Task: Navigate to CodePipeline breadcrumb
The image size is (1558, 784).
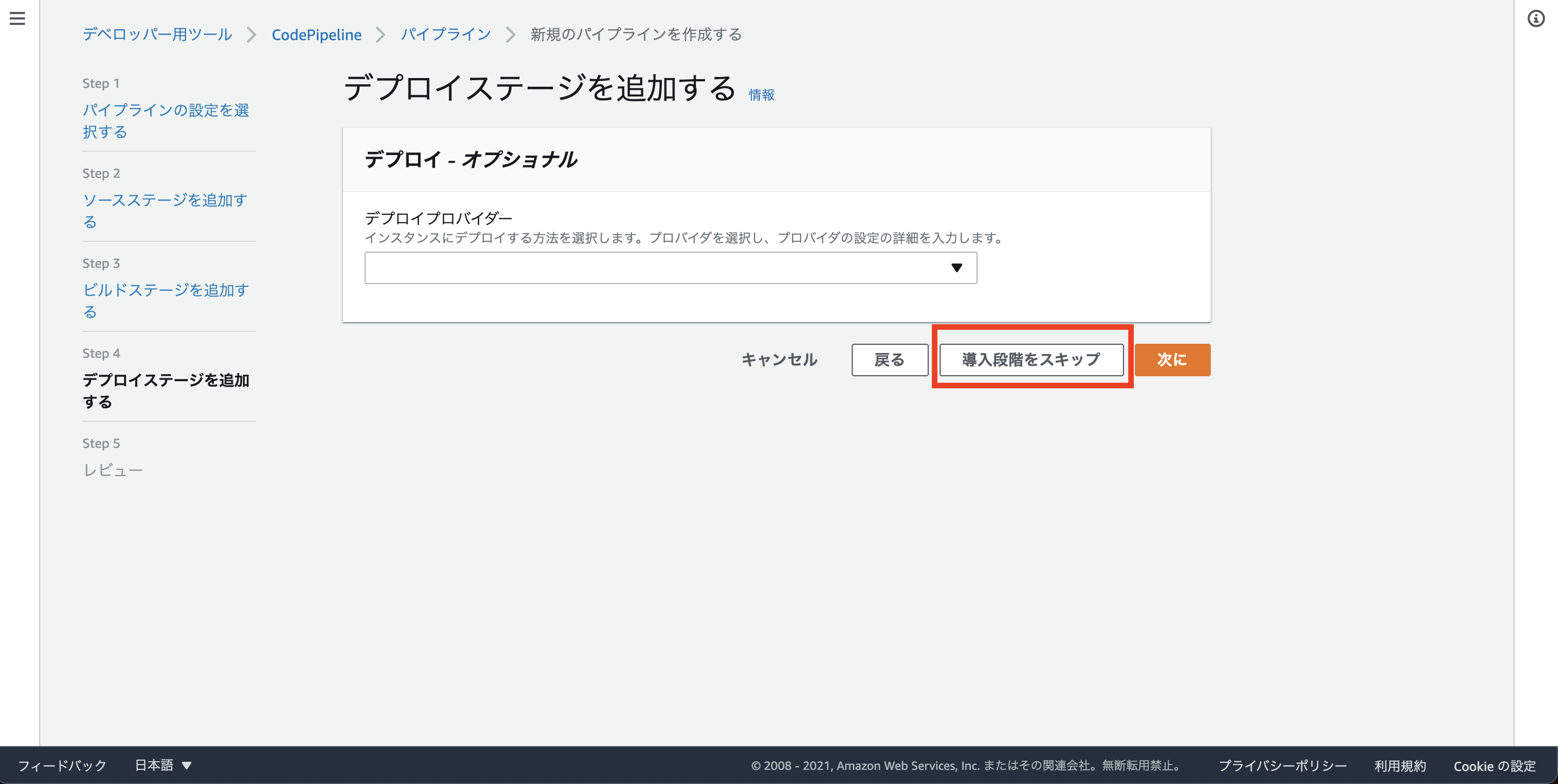Action: 316,35
